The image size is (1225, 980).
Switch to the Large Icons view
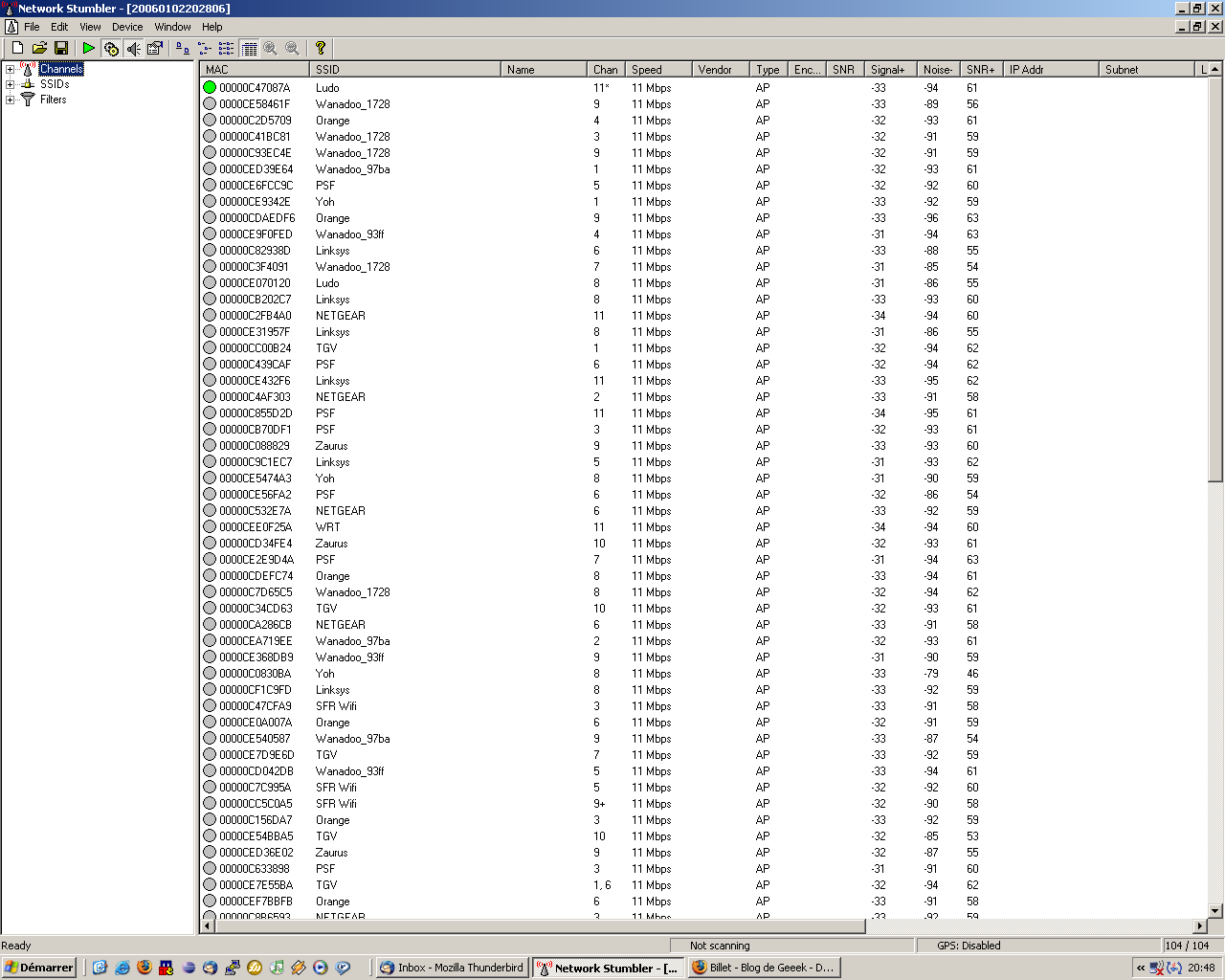182,48
